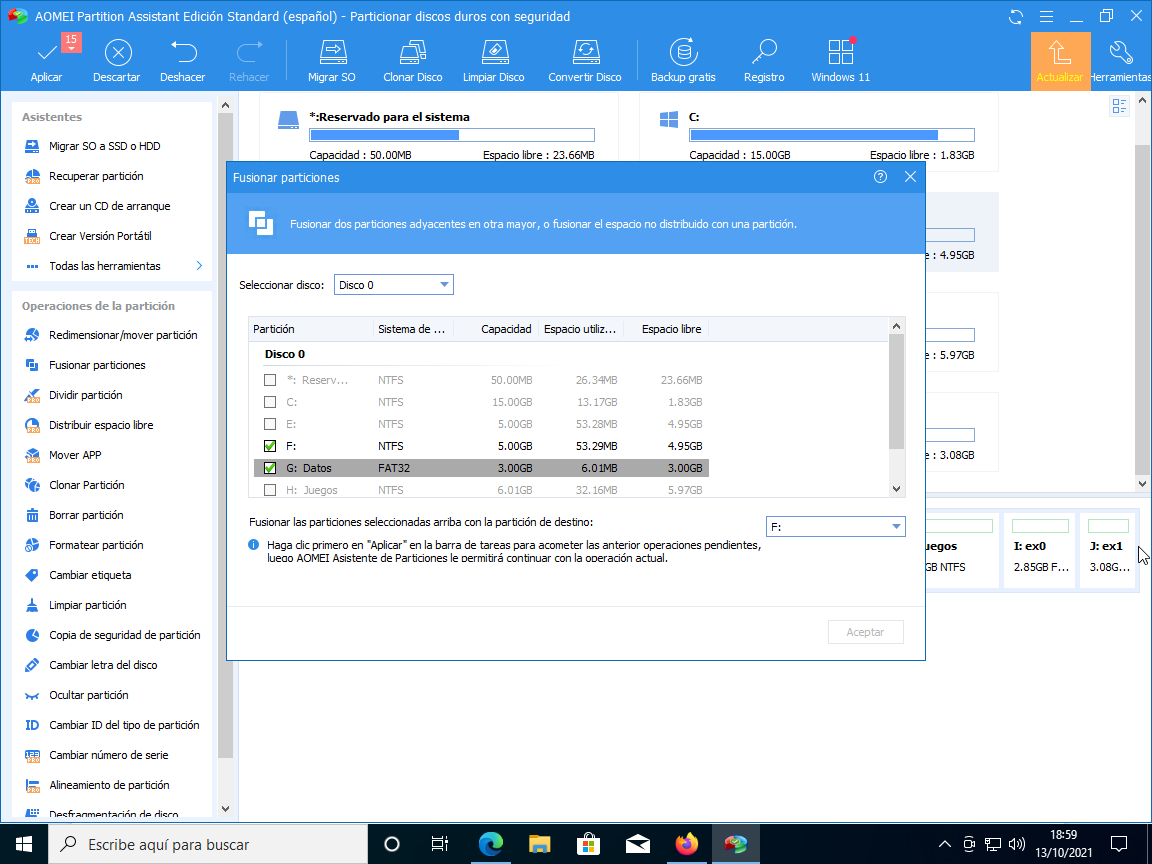Click Cambiar etiqueta tag icon
The image size is (1152, 864).
click(x=32, y=575)
